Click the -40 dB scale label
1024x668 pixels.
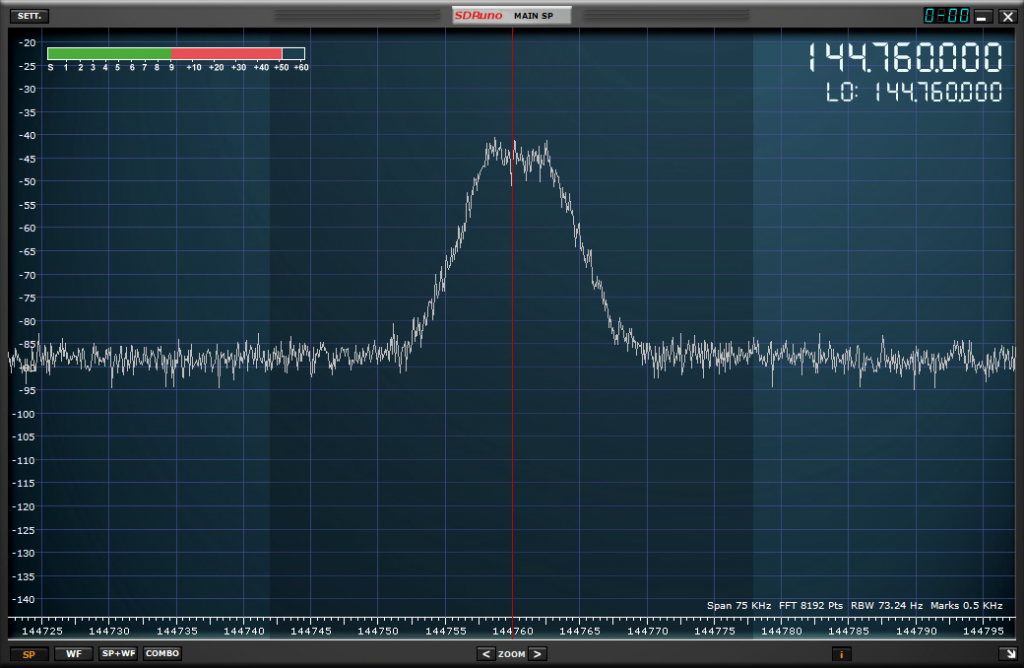tap(27, 136)
